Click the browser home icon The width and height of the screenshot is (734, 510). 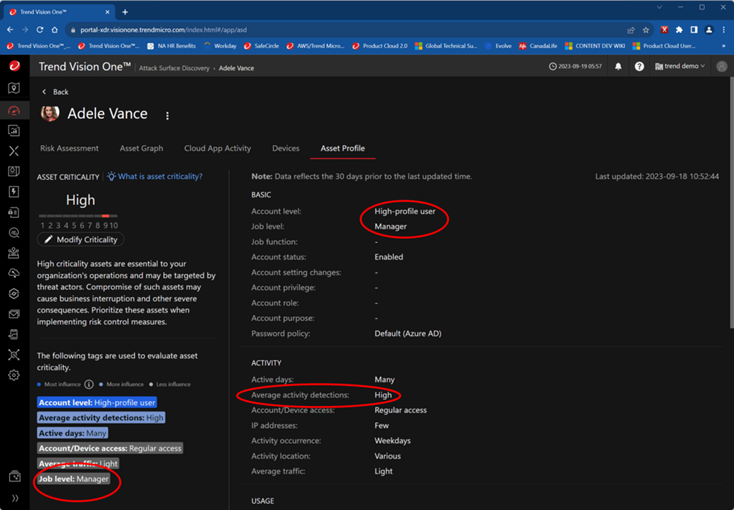(x=55, y=30)
